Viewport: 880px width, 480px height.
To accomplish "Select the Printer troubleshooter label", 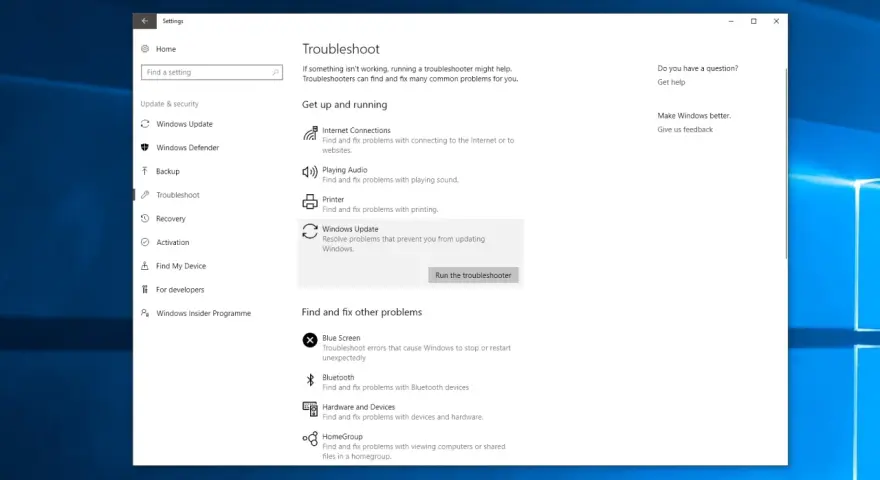I will tap(333, 199).
